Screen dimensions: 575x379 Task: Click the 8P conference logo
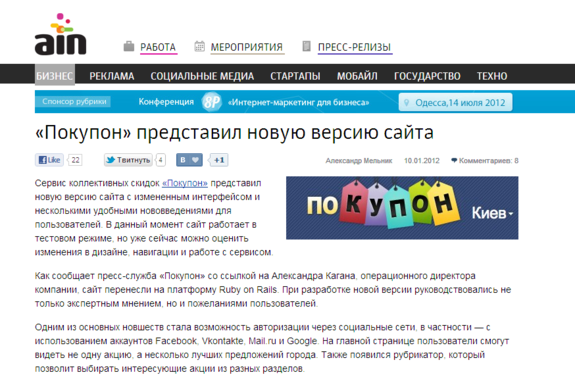click(x=212, y=102)
